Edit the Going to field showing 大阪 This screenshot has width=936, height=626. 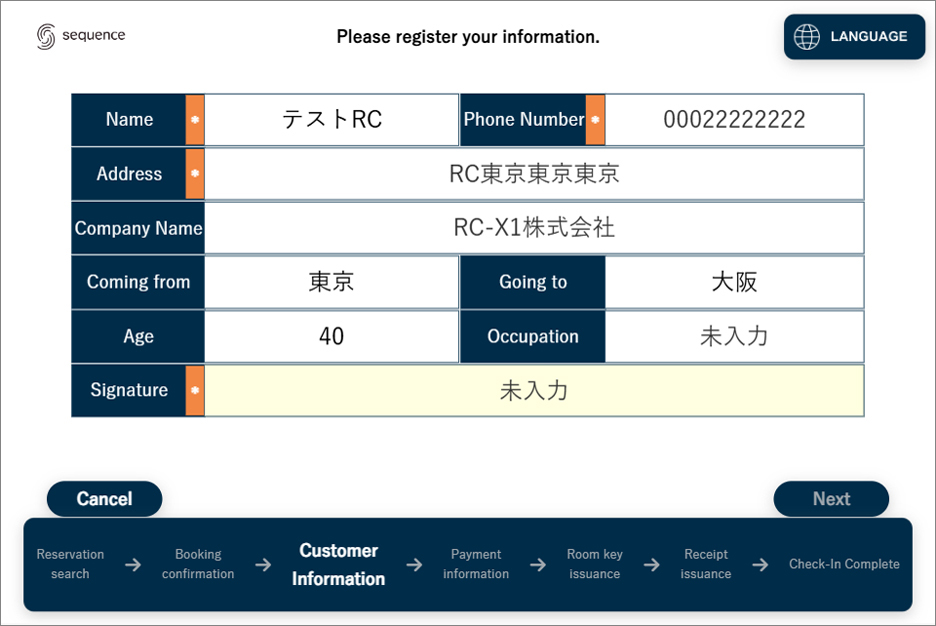click(734, 282)
